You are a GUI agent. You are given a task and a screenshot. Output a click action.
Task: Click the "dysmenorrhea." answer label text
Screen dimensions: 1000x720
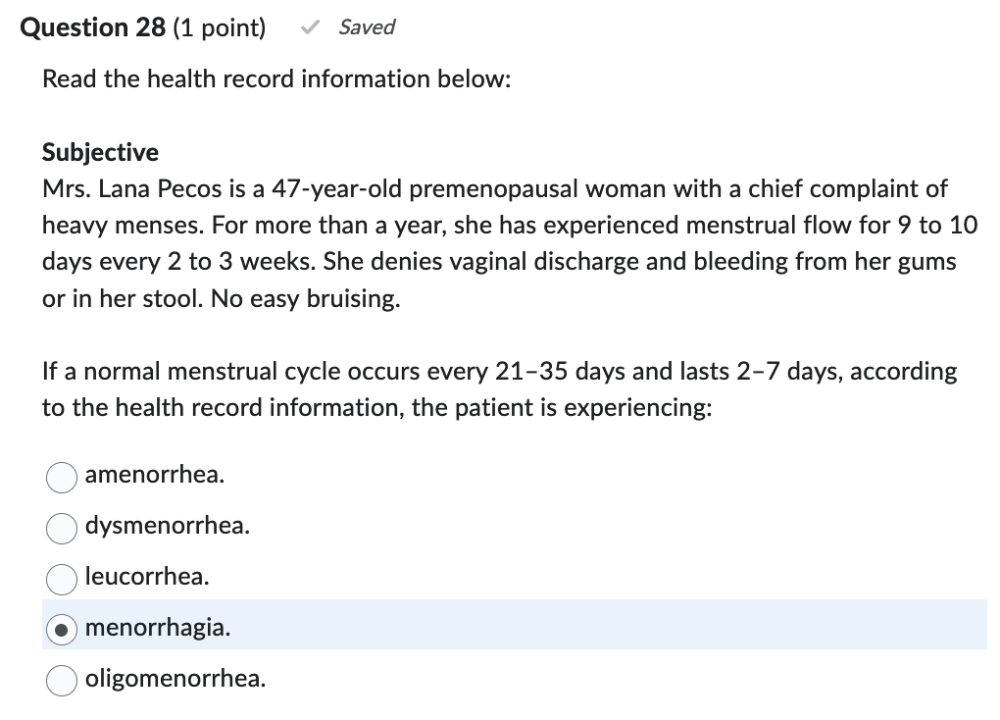[x=168, y=526]
